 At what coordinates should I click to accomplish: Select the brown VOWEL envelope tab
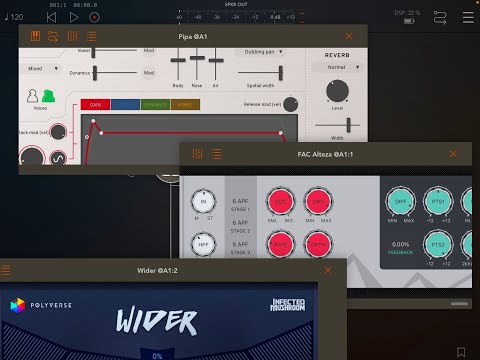pyautogui.click(x=185, y=105)
